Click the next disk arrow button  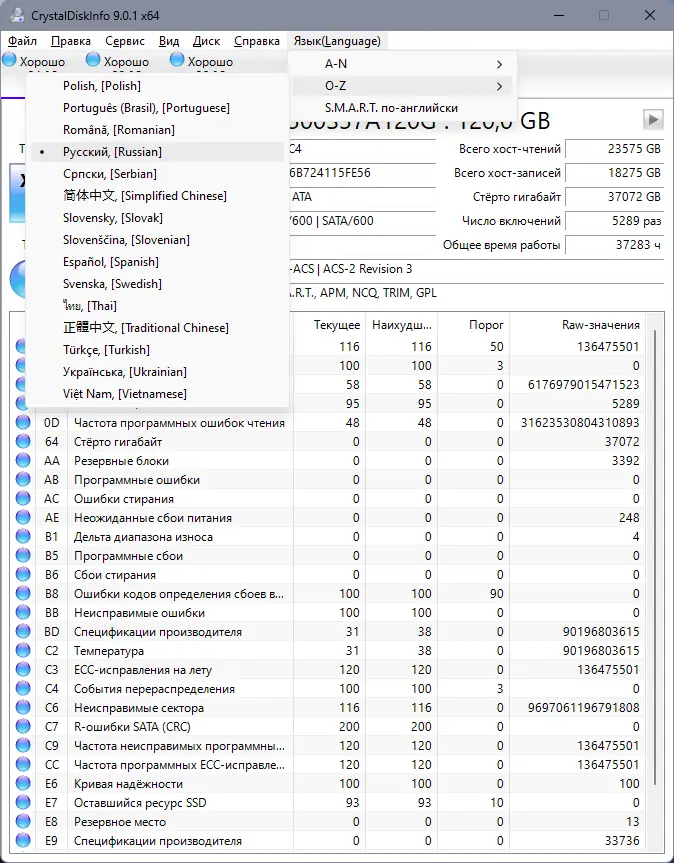point(653,119)
